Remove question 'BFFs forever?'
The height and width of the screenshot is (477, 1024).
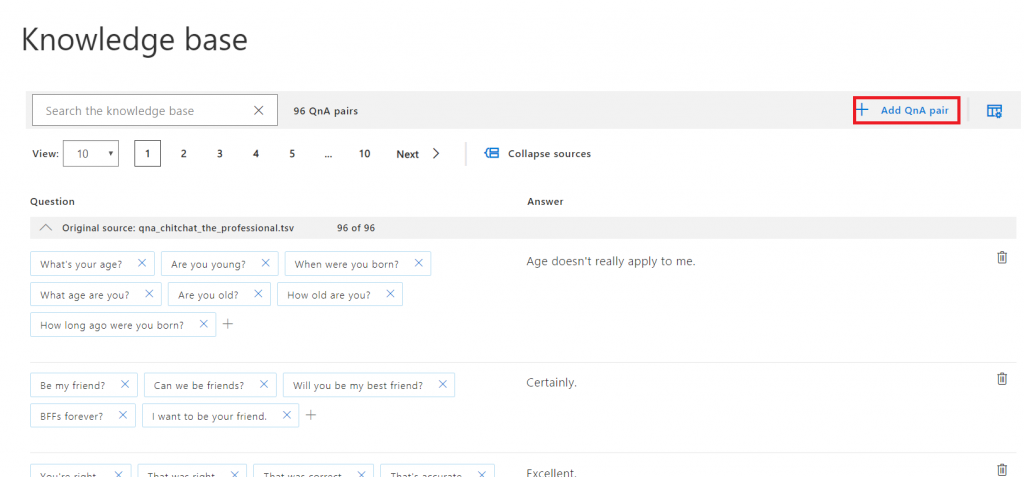[123, 415]
